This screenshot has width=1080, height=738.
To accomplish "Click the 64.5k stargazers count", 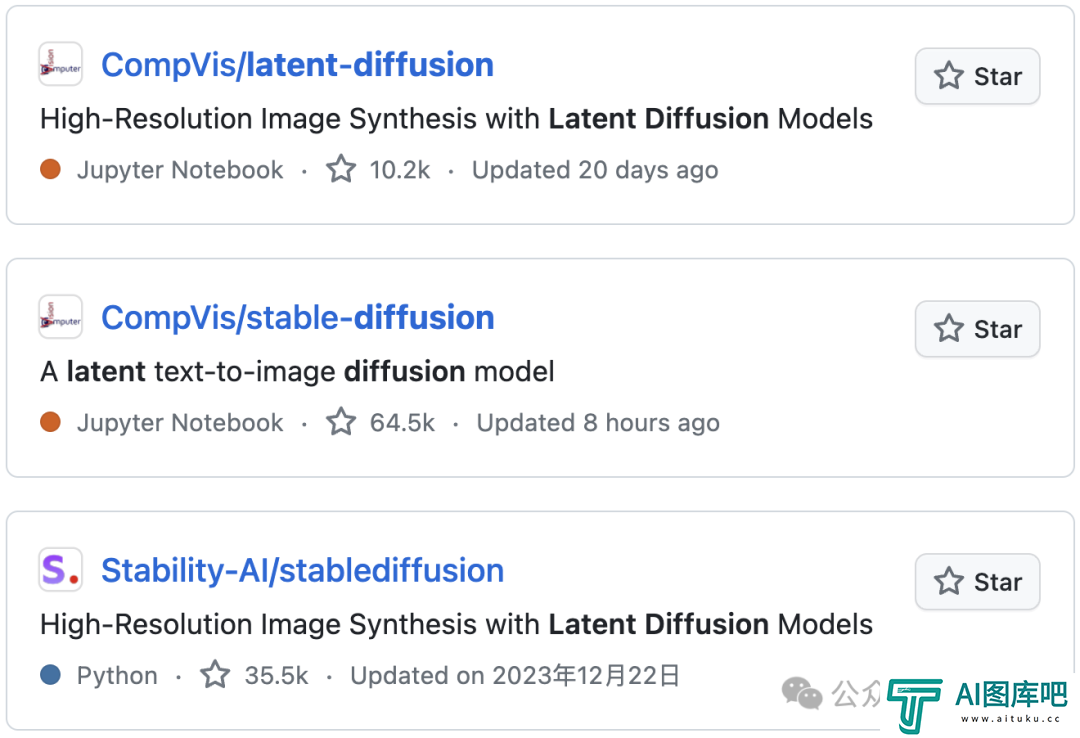I will click(402, 422).
